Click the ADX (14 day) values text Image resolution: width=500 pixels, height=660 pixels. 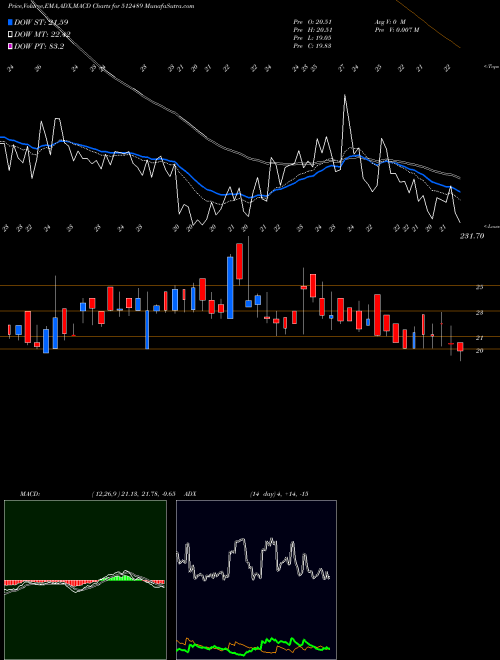(279, 494)
